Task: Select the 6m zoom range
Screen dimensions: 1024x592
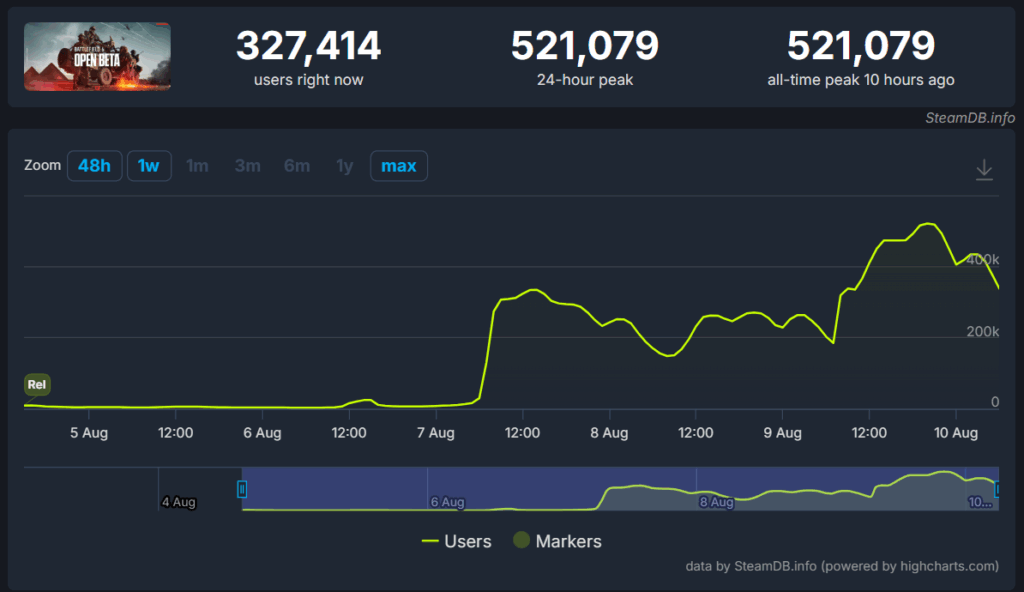Action: click(x=296, y=166)
